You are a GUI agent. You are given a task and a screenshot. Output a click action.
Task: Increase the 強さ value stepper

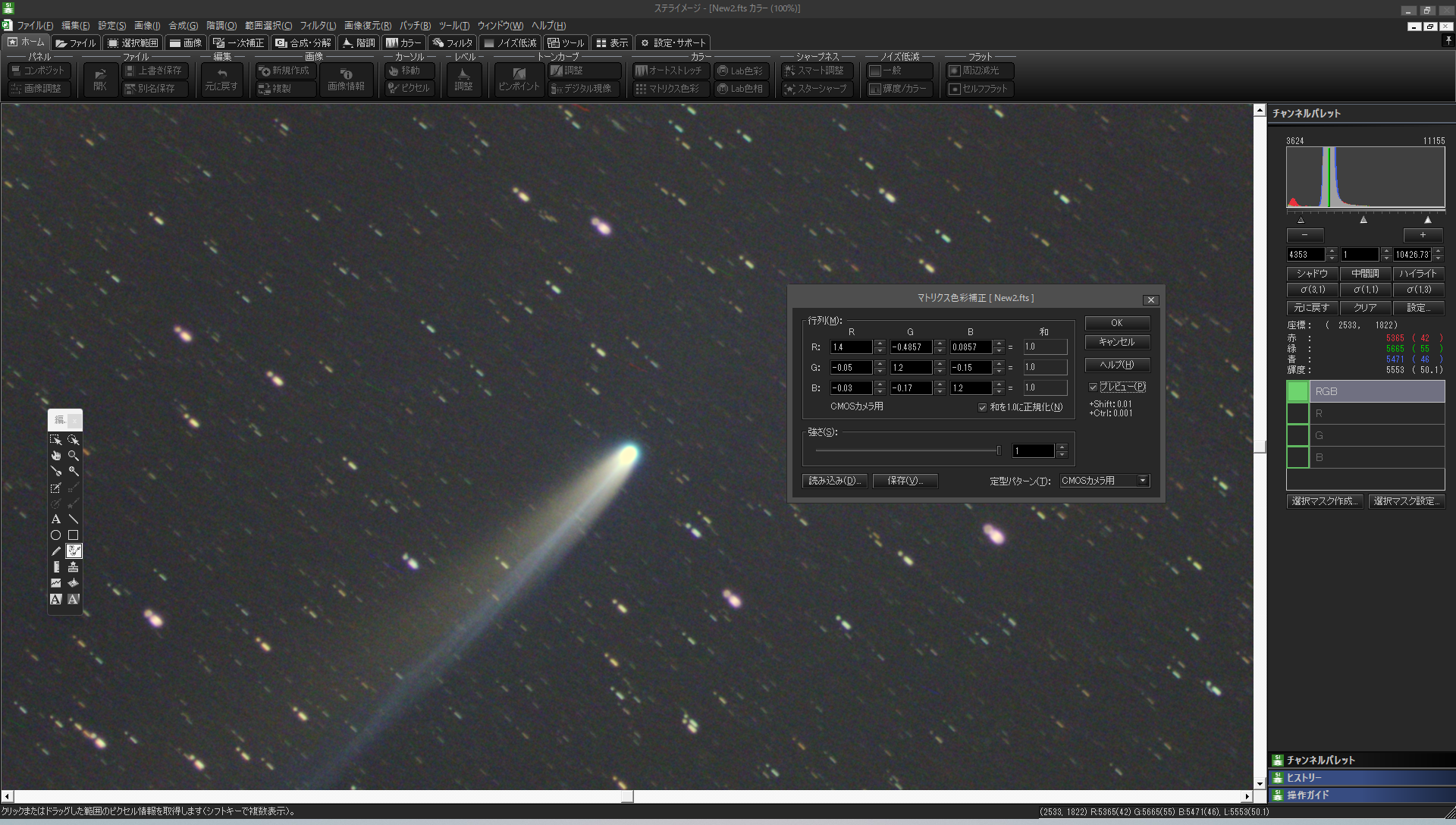1062,447
